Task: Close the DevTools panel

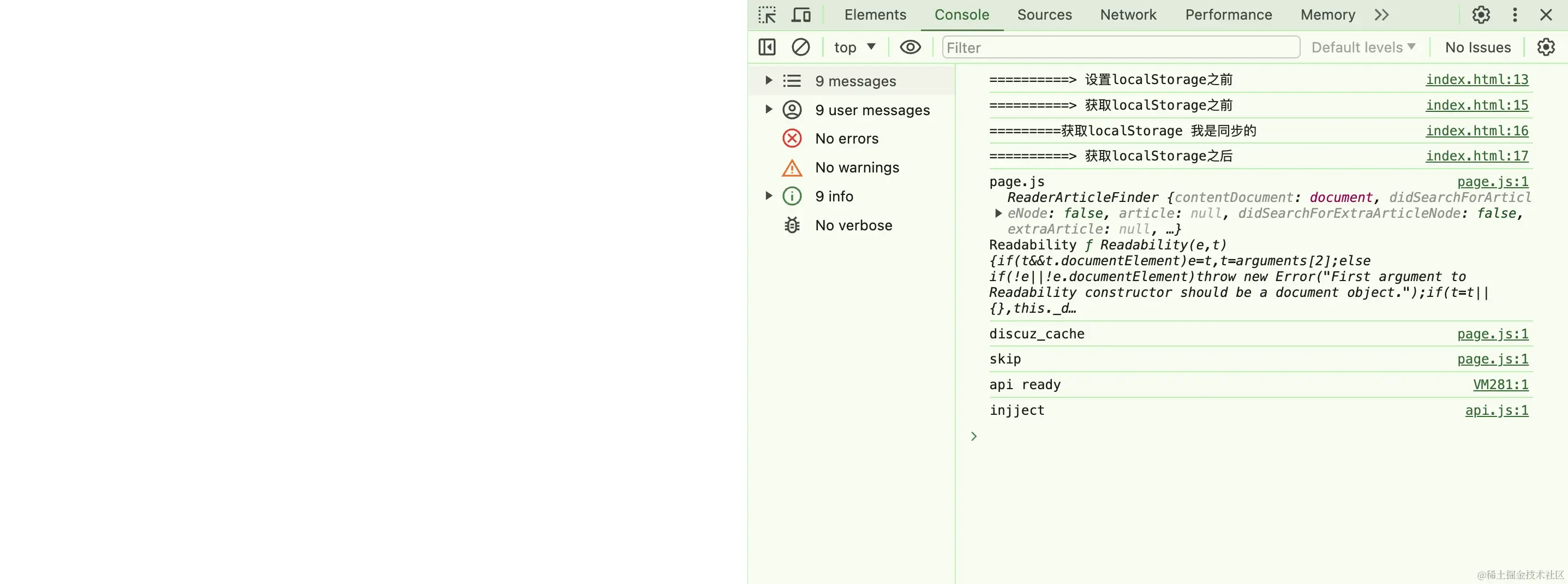Action: coord(1546,15)
